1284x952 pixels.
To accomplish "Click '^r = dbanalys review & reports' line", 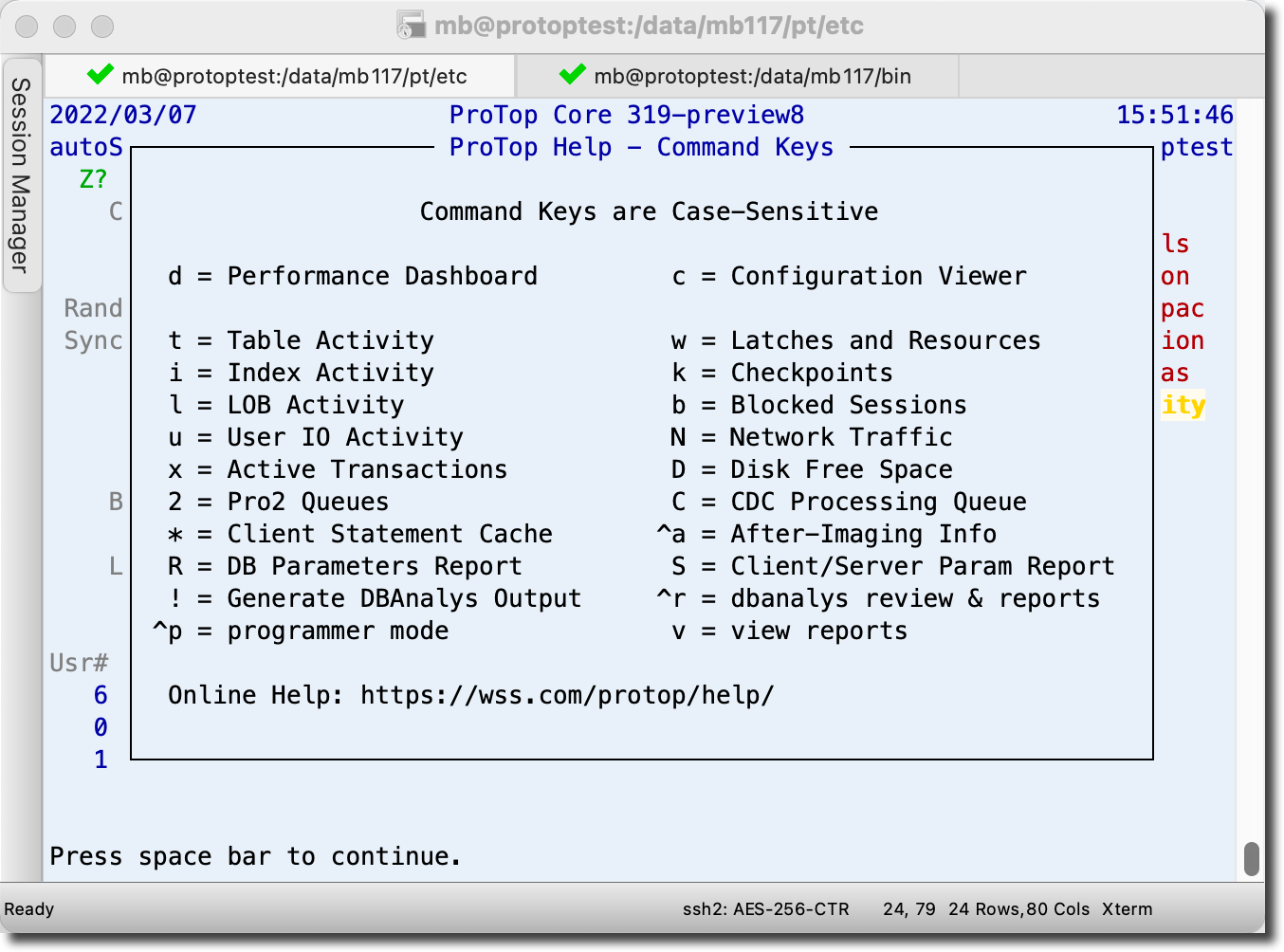I will point(878,599).
